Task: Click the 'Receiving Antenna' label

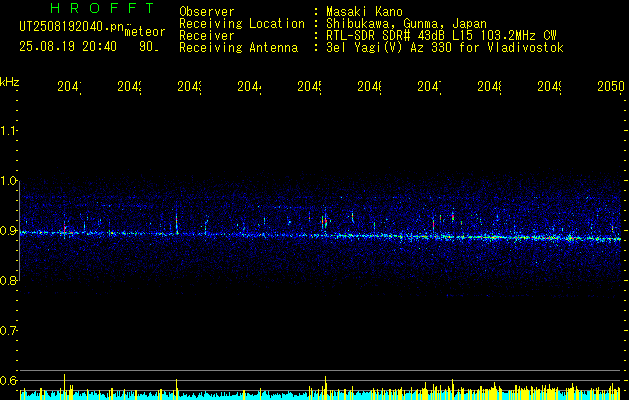Action: (238, 48)
